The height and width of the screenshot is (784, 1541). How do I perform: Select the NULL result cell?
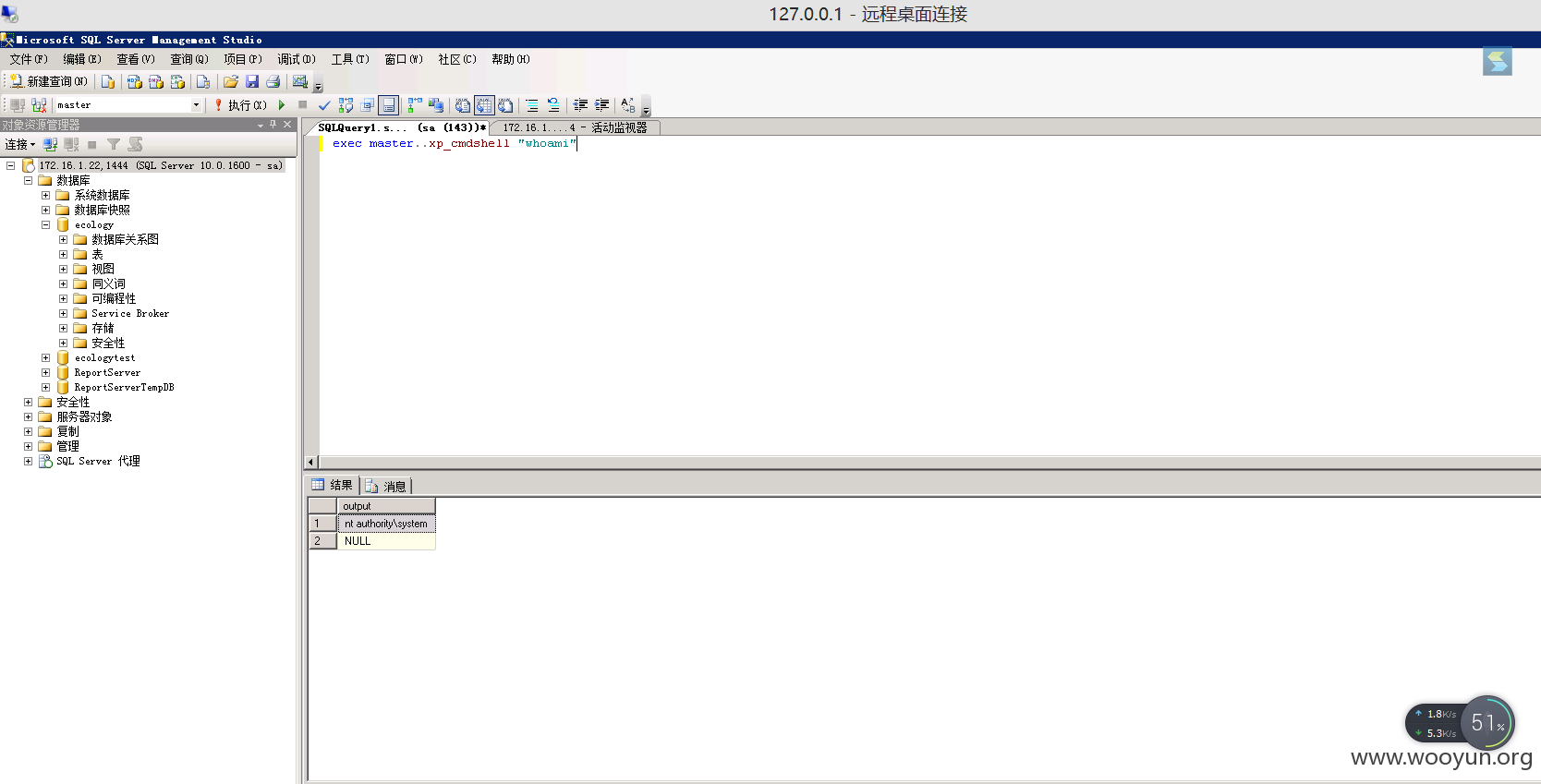(386, 541)
